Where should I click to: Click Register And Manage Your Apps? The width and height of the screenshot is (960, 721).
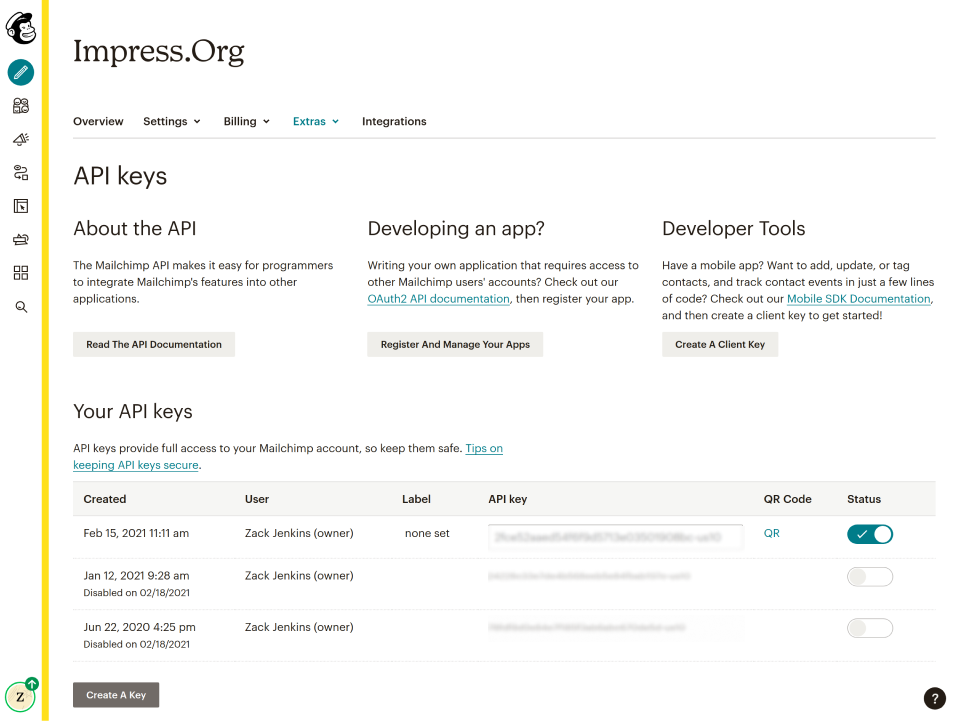[x=455, y=345]
